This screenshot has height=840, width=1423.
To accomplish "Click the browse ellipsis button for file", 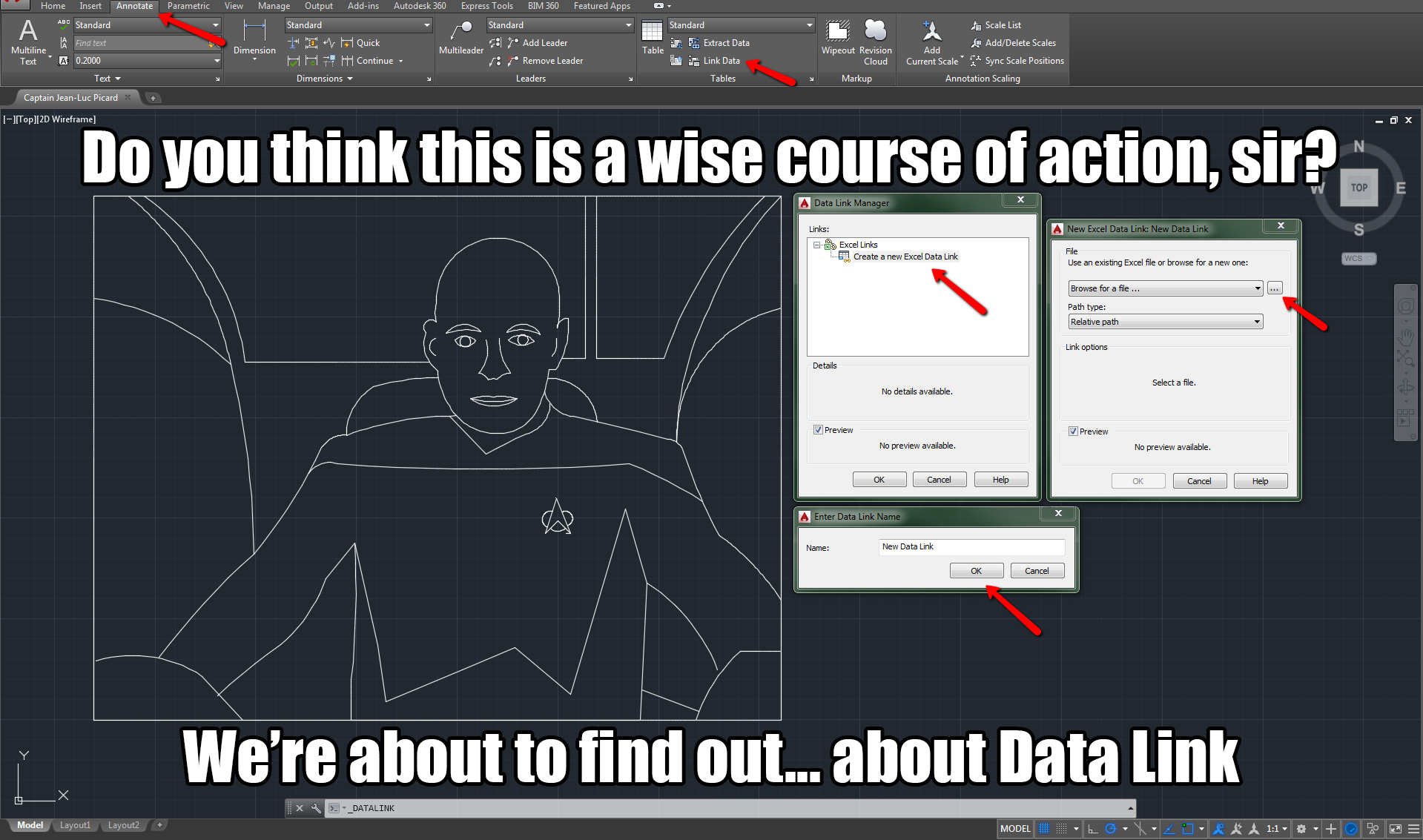I will click(x=1274, y=288).
